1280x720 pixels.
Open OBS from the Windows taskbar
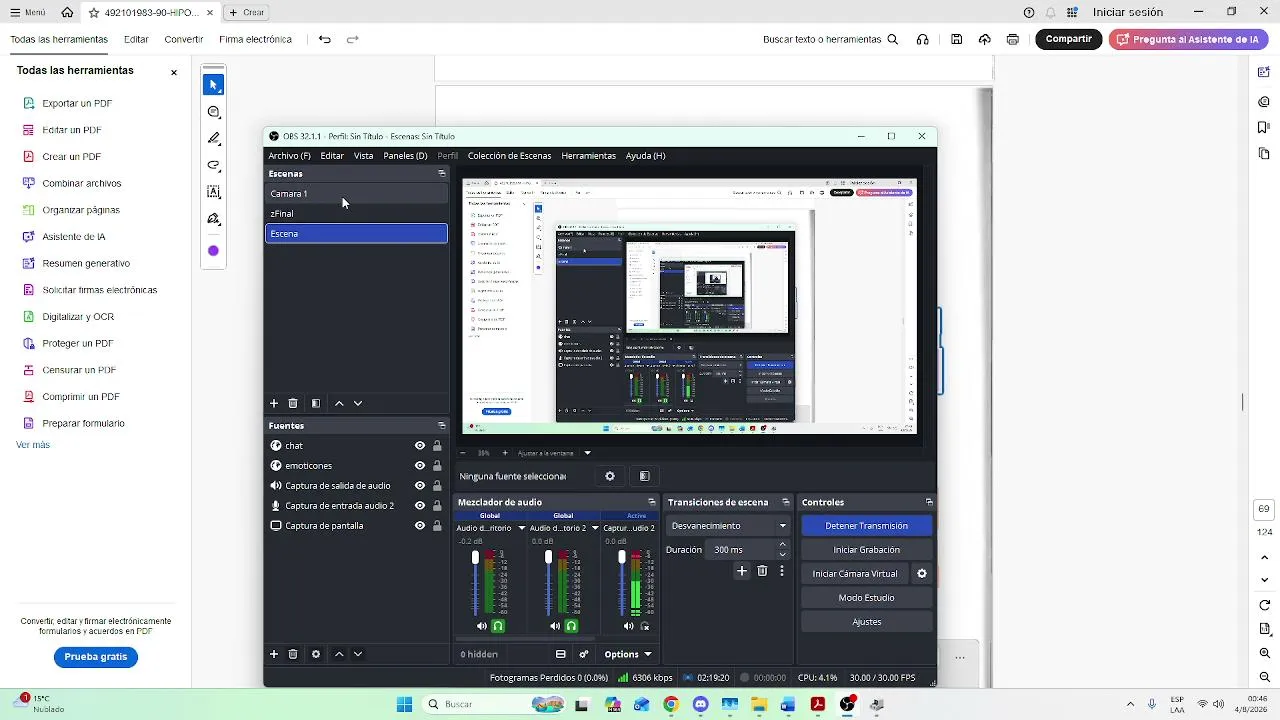pyautogui.click(x=848, y=704)
